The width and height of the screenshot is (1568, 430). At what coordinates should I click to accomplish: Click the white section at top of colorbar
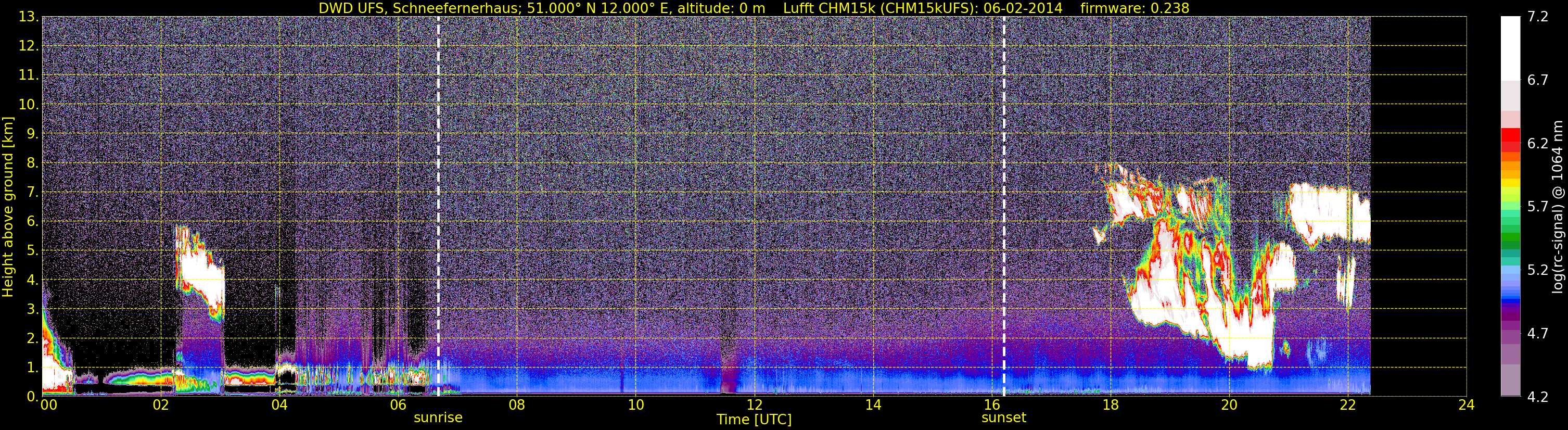(1511, 49)
